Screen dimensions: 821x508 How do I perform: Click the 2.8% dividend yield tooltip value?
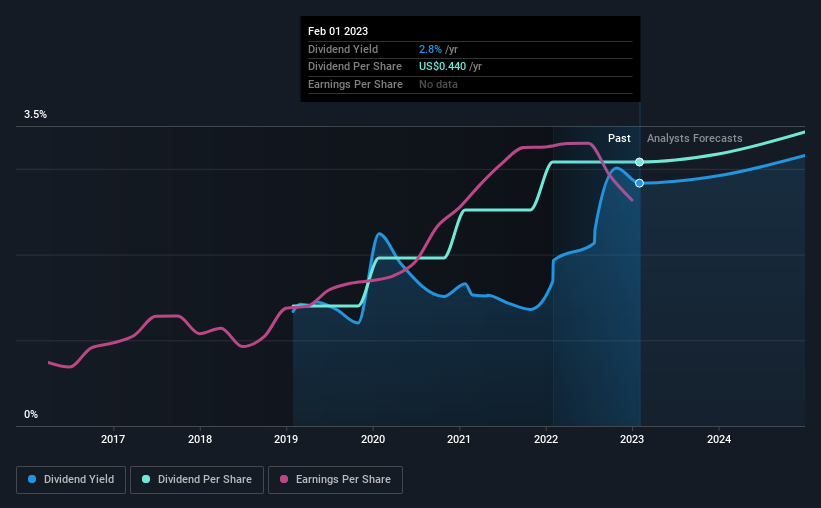430,49
